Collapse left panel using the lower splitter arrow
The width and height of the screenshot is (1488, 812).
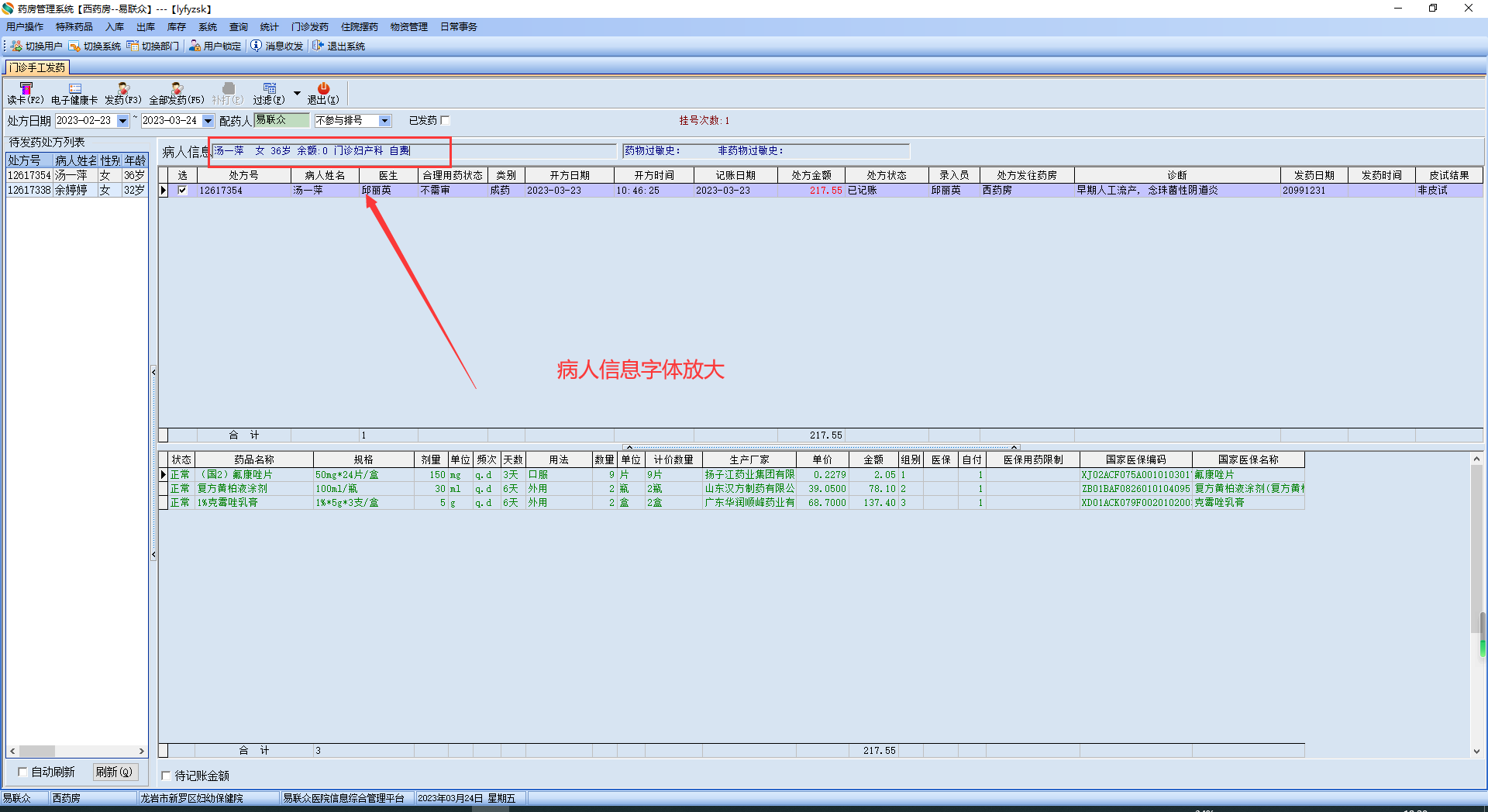tap(153, 555)
